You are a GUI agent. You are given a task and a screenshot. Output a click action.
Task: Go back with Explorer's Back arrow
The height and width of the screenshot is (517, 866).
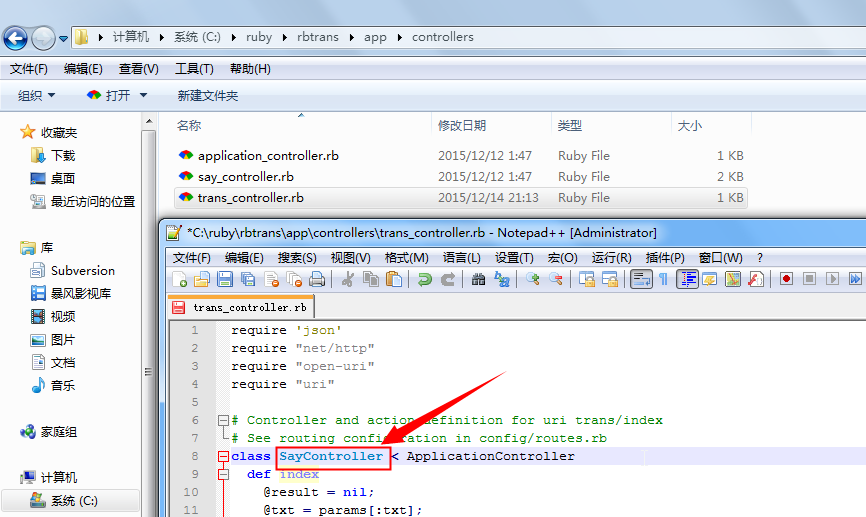pyautogui.click(x=15, y=39)
